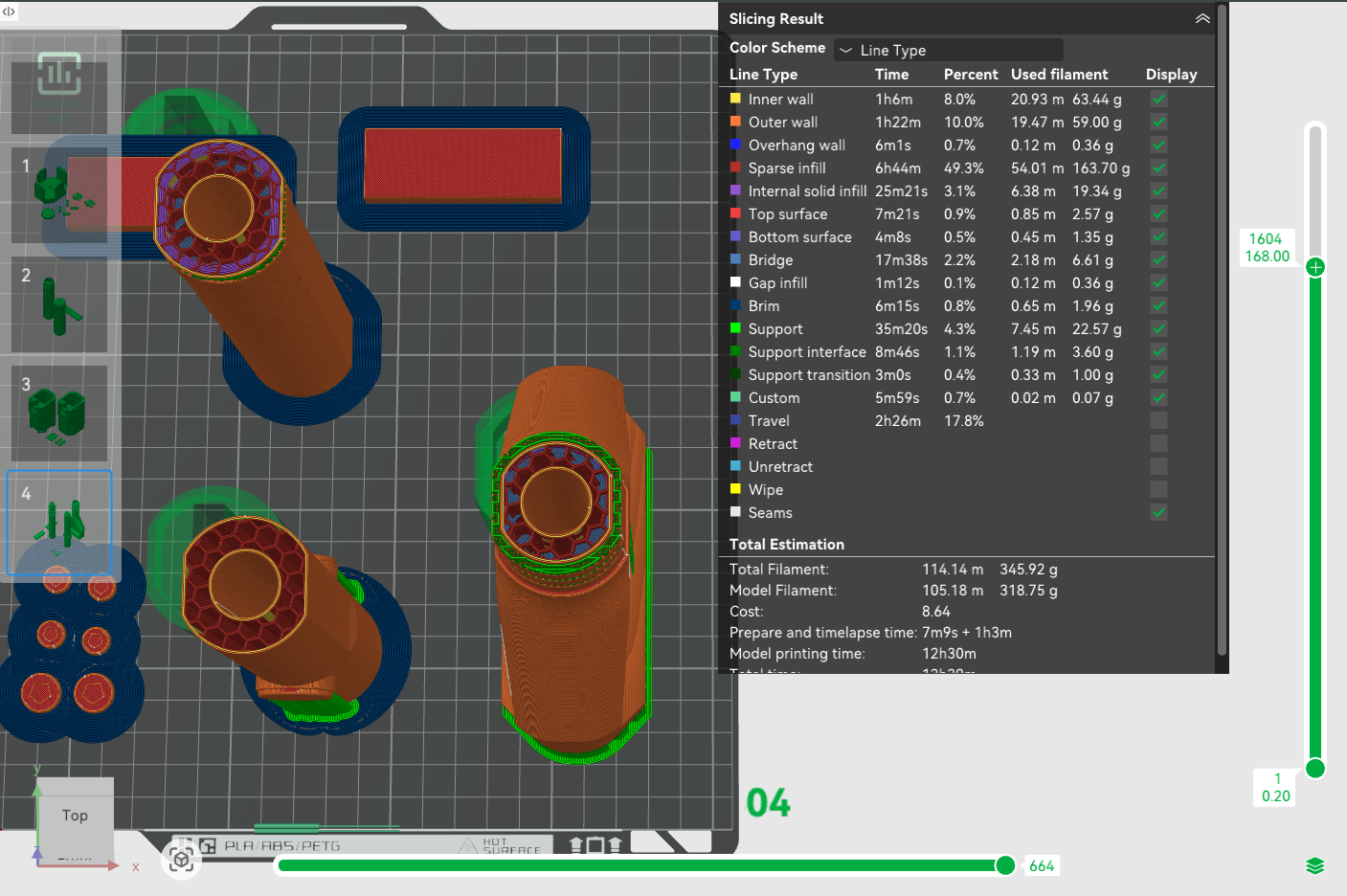The width and height of the screenshot is (1347, 896).
Task: Open the Line Type color scheme dropdown
Action: click(x=948, y=50)
